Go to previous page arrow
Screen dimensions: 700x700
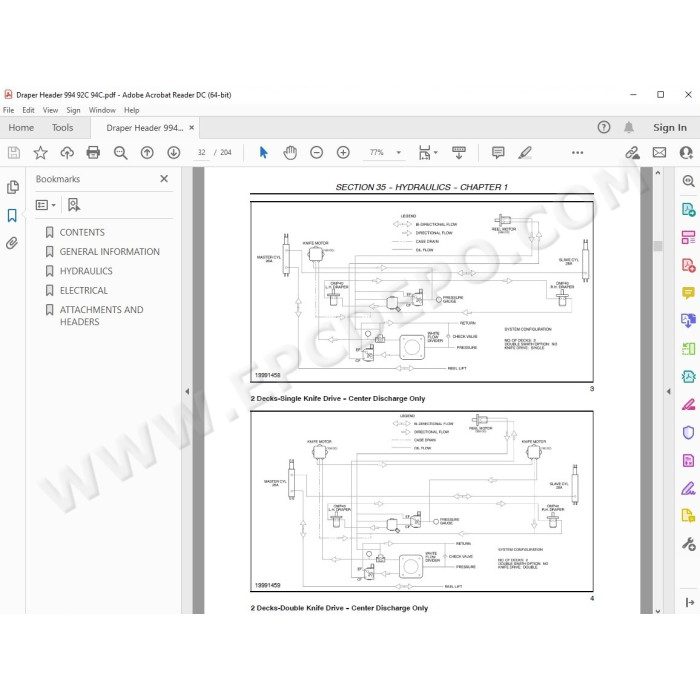(x=147, y=153)
